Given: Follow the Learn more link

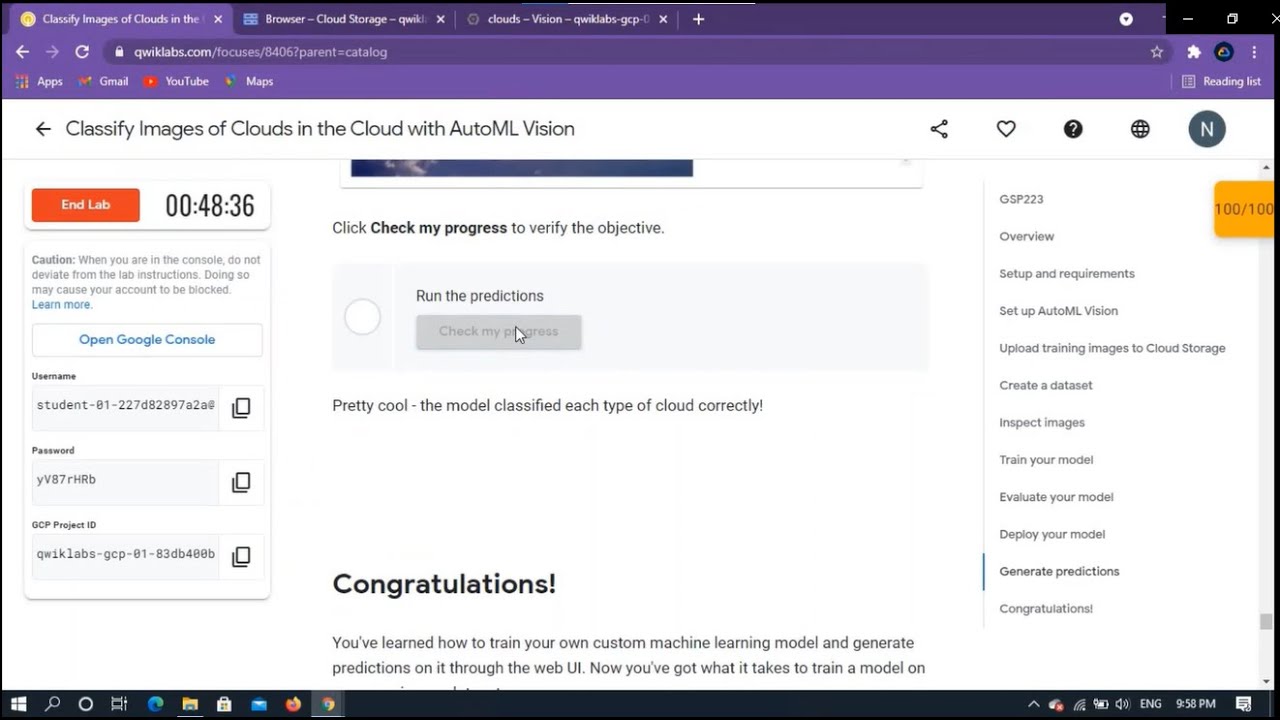Looking at the screenshot, I should [61, 305].
